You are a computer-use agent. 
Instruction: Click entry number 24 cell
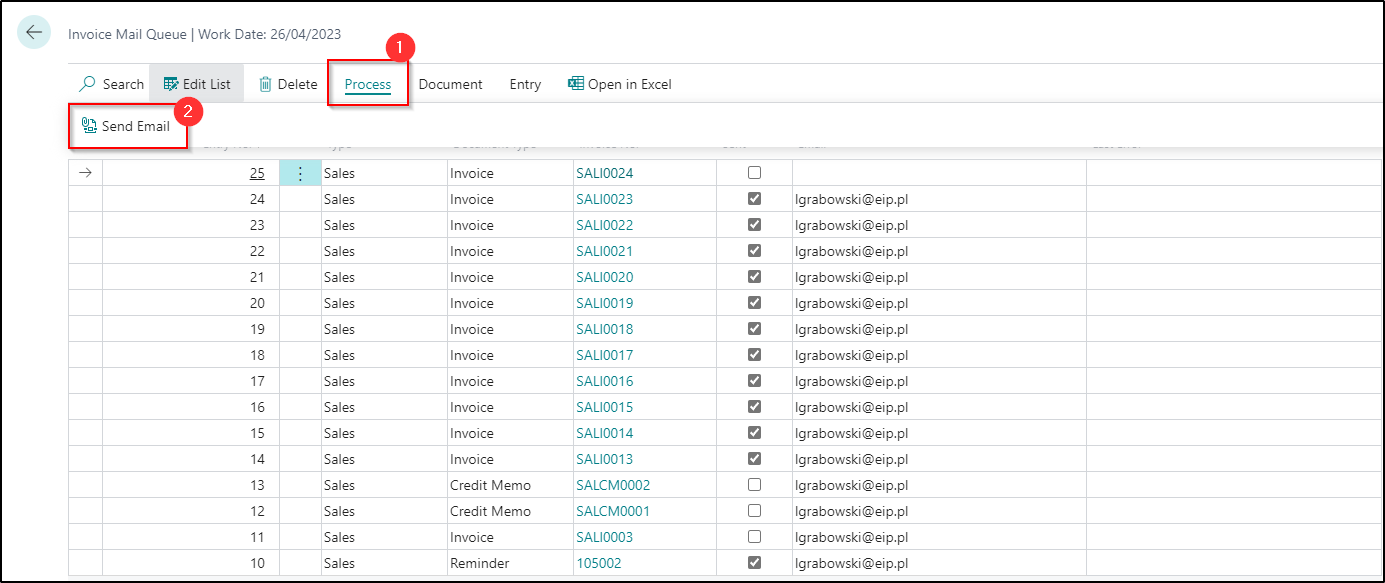191,199
